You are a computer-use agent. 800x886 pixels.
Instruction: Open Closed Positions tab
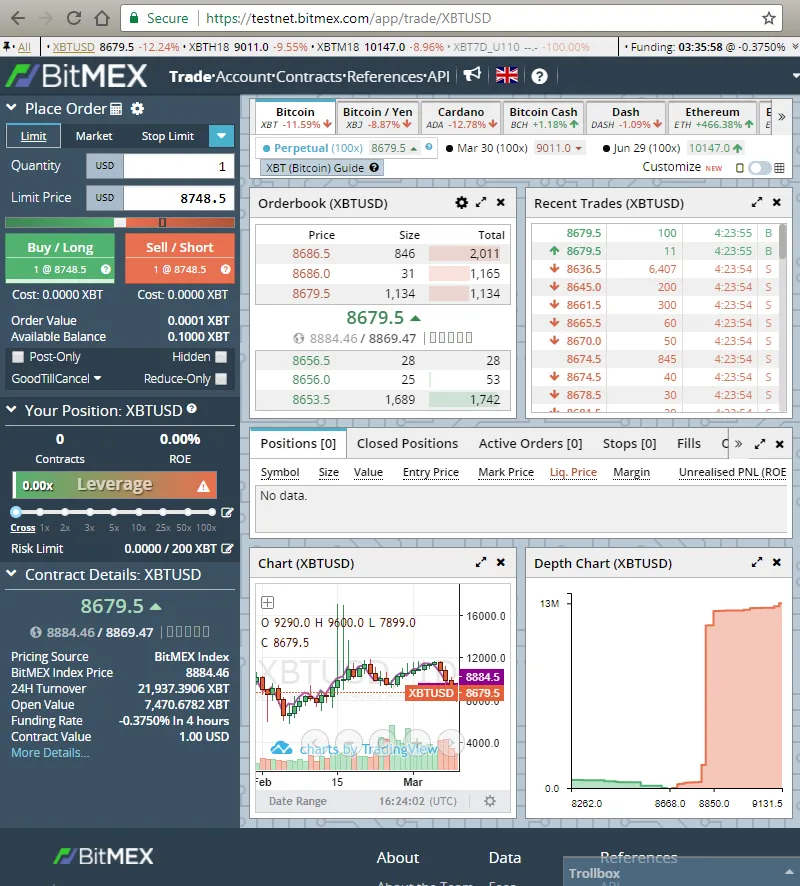(407, 444)
